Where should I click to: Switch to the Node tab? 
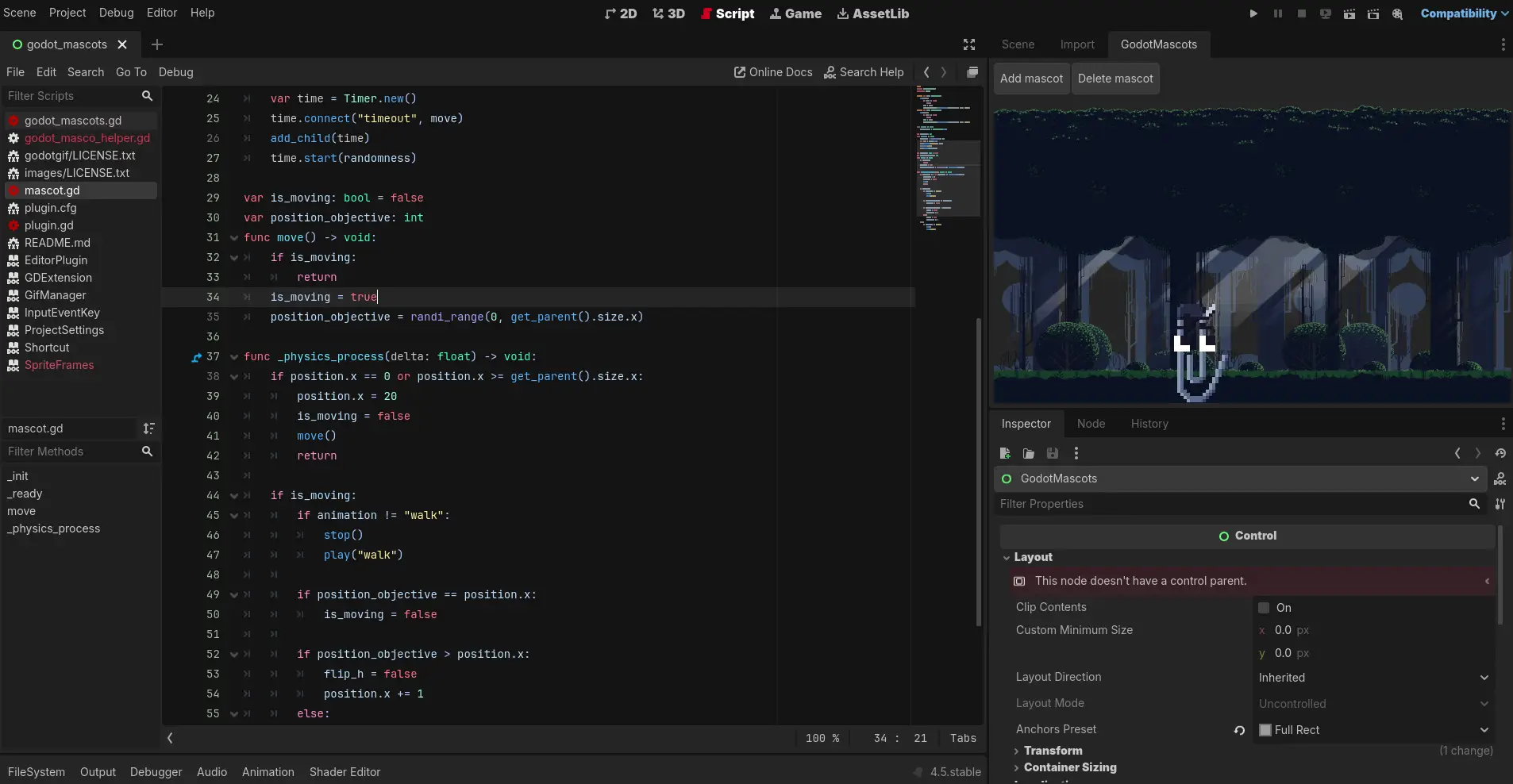point(1091,424)
